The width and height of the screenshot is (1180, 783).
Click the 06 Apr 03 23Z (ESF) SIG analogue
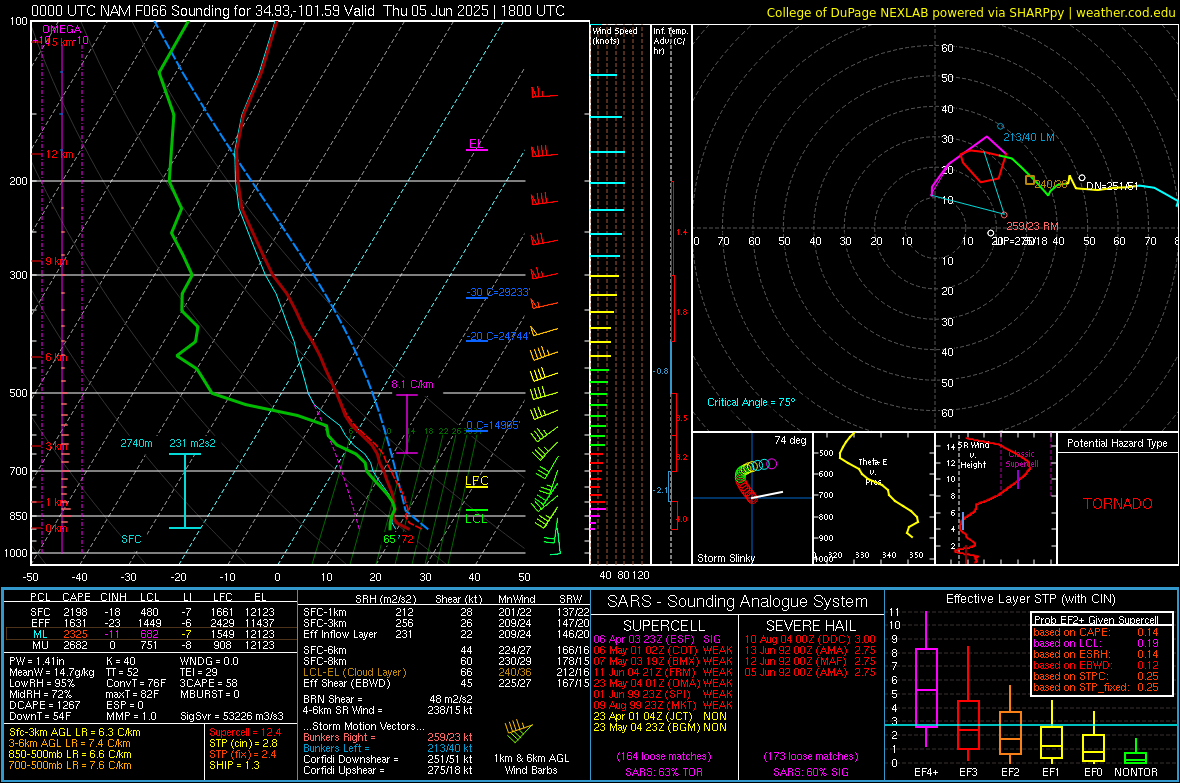point(657,639)
